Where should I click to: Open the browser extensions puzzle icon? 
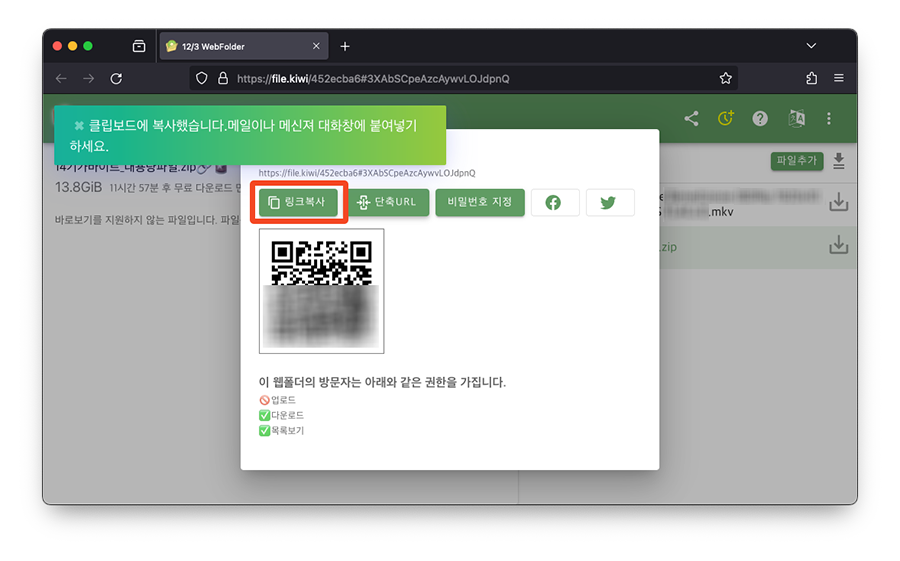tap(811, 79)
